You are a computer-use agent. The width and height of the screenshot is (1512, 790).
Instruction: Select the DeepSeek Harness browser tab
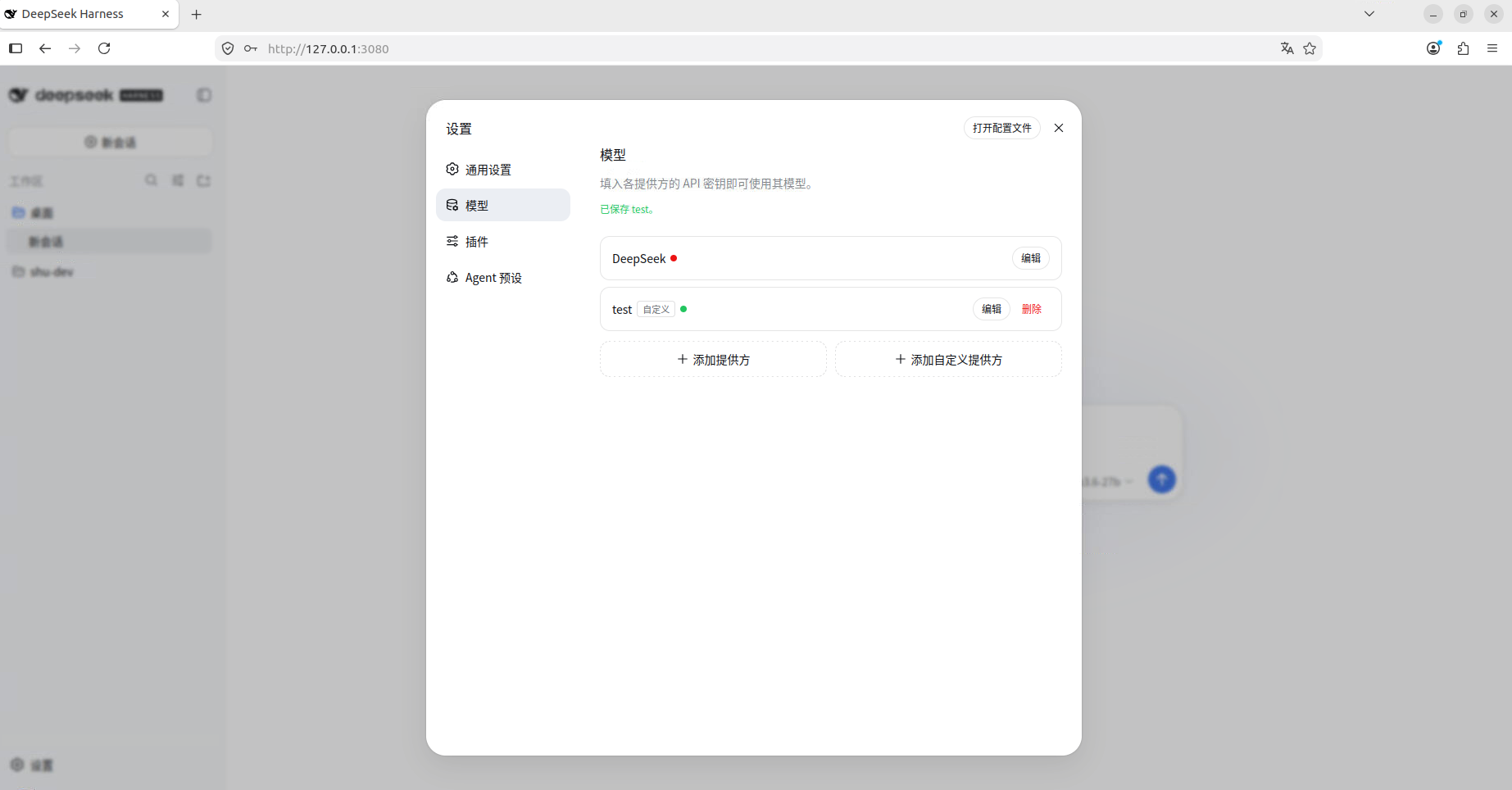pyautogui.click(x=89, y=14)
